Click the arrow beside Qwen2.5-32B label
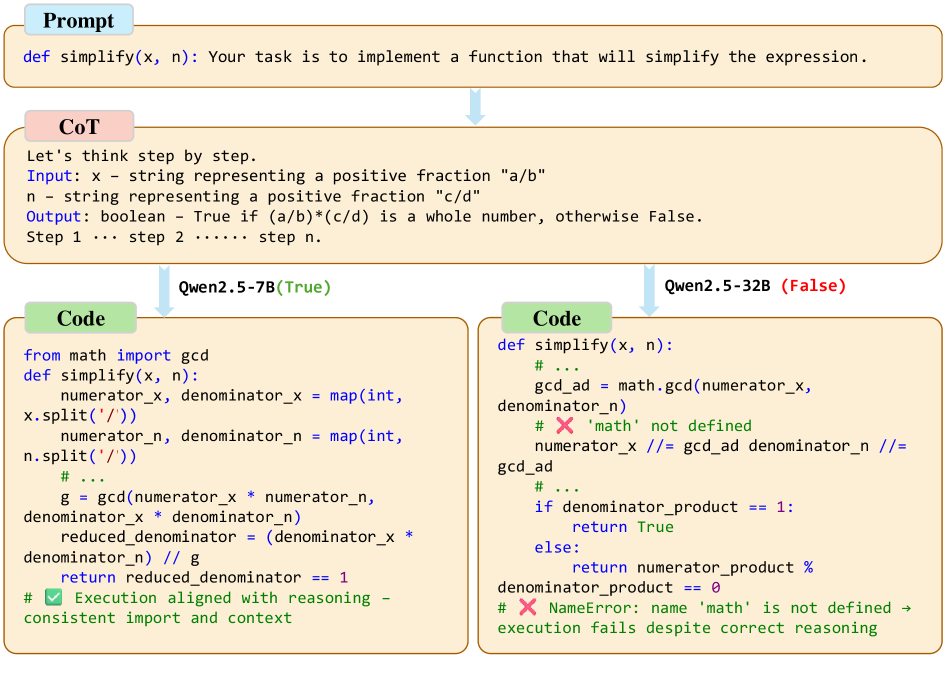This screenshot has width=946, height=679. (650, 289)
